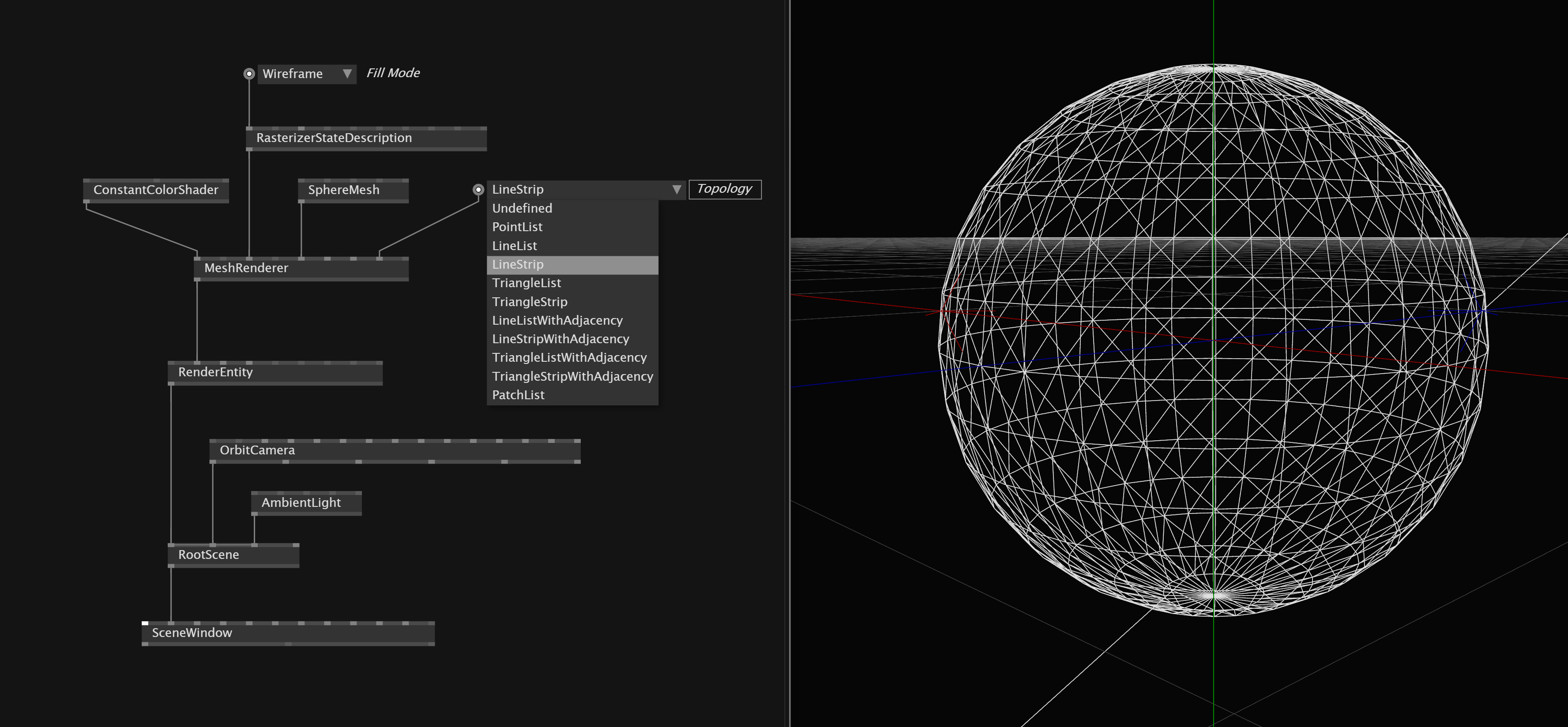Viewport: 1568px width, 727px height.
Task: Click the Topology label next to the dropdown
Action: (724, 189)
